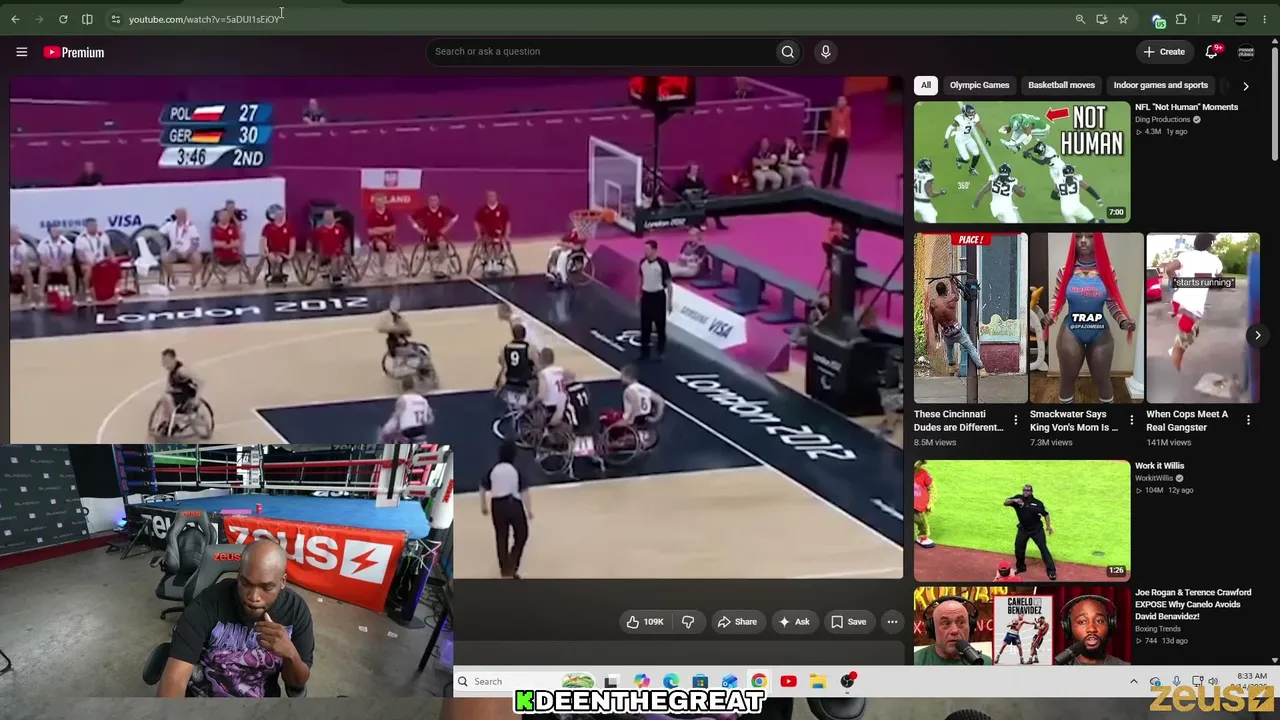
Task: Open options for These Cincinnati Dudes short
Action: pyautogui.click(x=1016, y=420)
